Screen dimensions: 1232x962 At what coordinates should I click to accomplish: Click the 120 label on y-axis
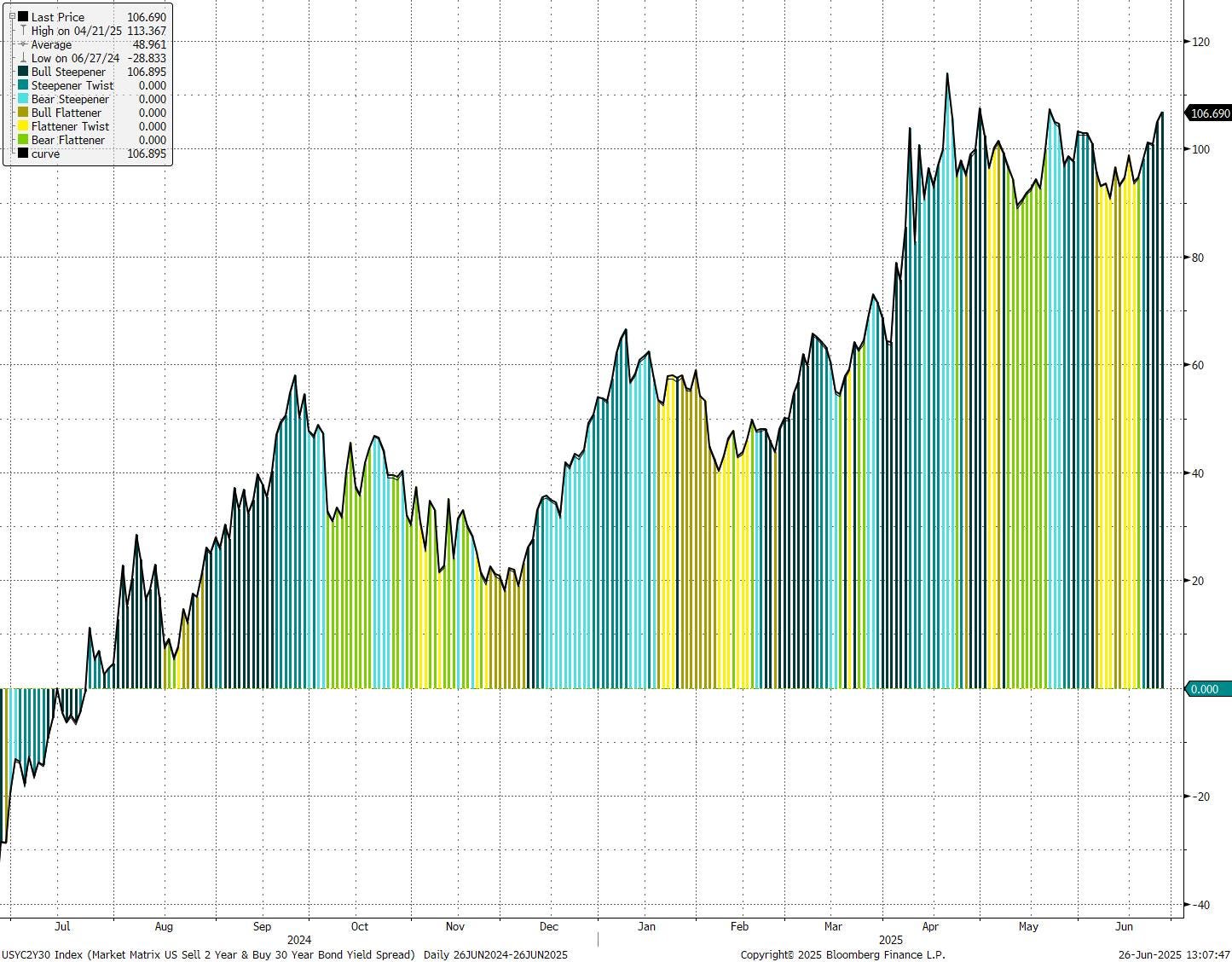[x=1201, y=42]
